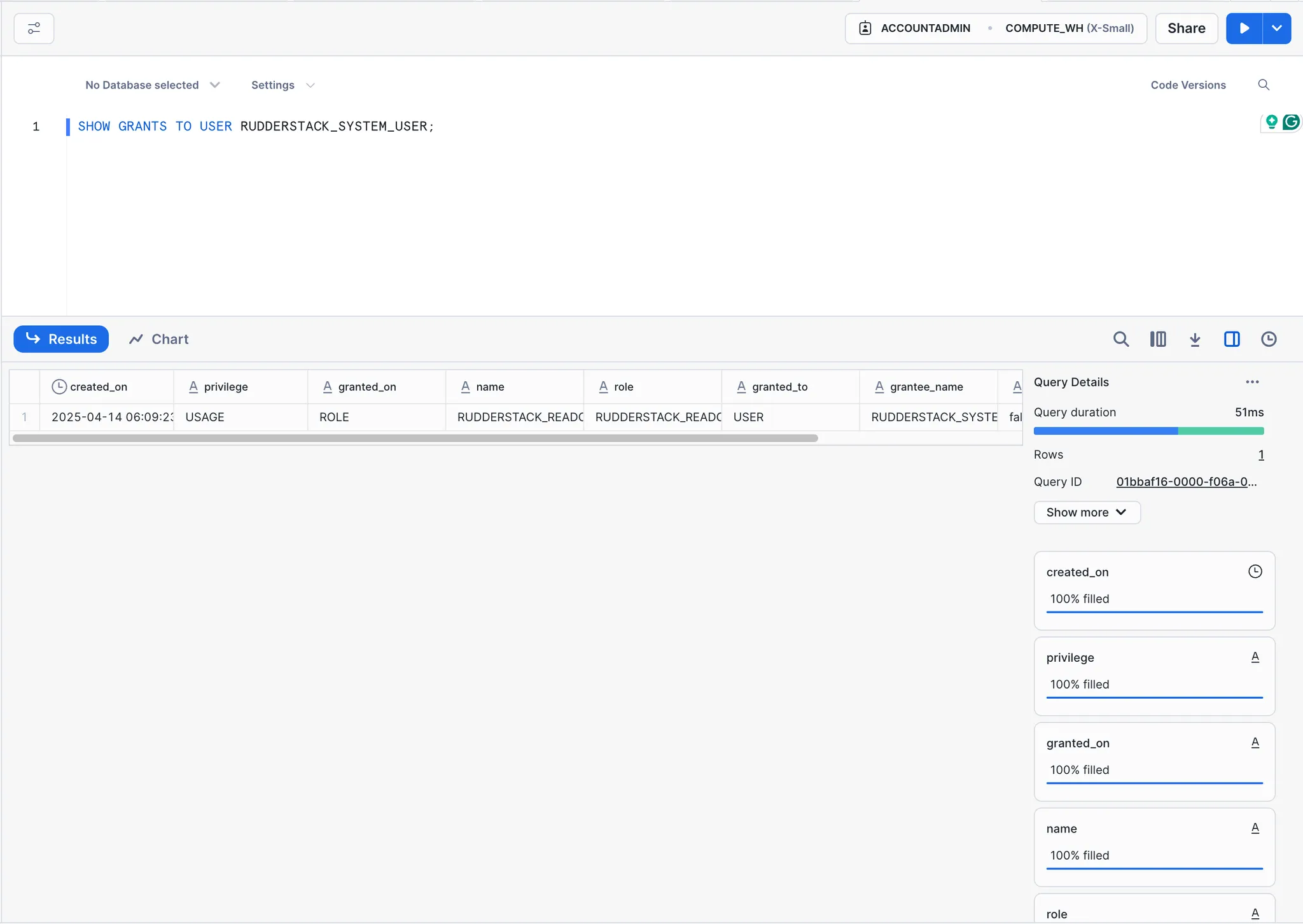Click the Share button
This screenshot has width=1303, height=924.
coord(1186,29)
